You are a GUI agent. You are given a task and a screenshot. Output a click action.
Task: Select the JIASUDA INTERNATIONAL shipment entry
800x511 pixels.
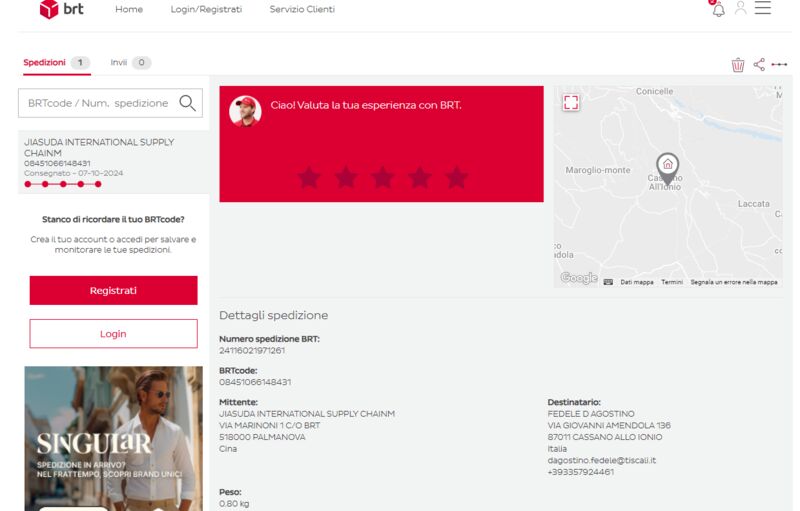tap(113, 162)
